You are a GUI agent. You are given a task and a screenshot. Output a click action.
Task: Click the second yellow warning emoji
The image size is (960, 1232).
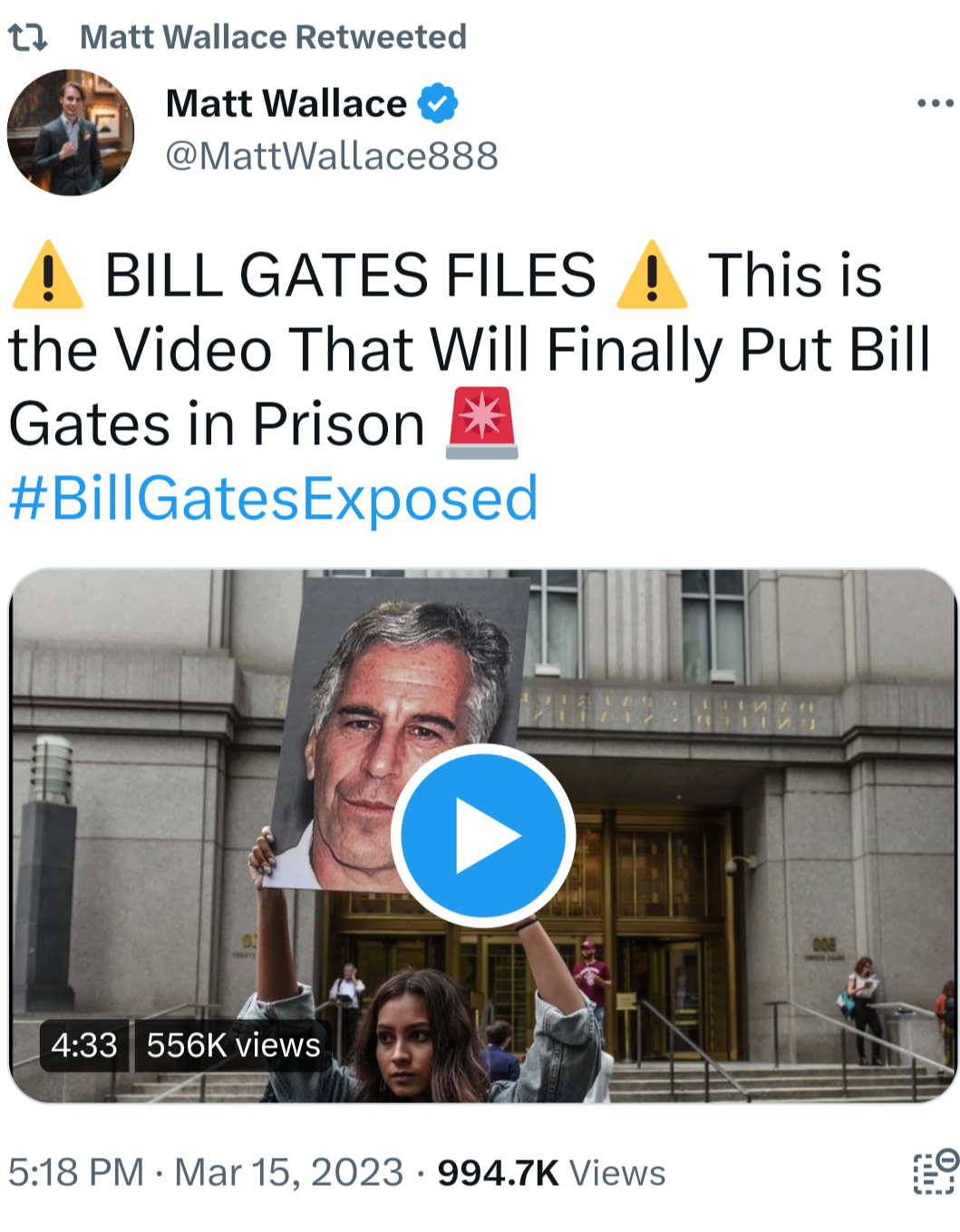pos(651,275)
